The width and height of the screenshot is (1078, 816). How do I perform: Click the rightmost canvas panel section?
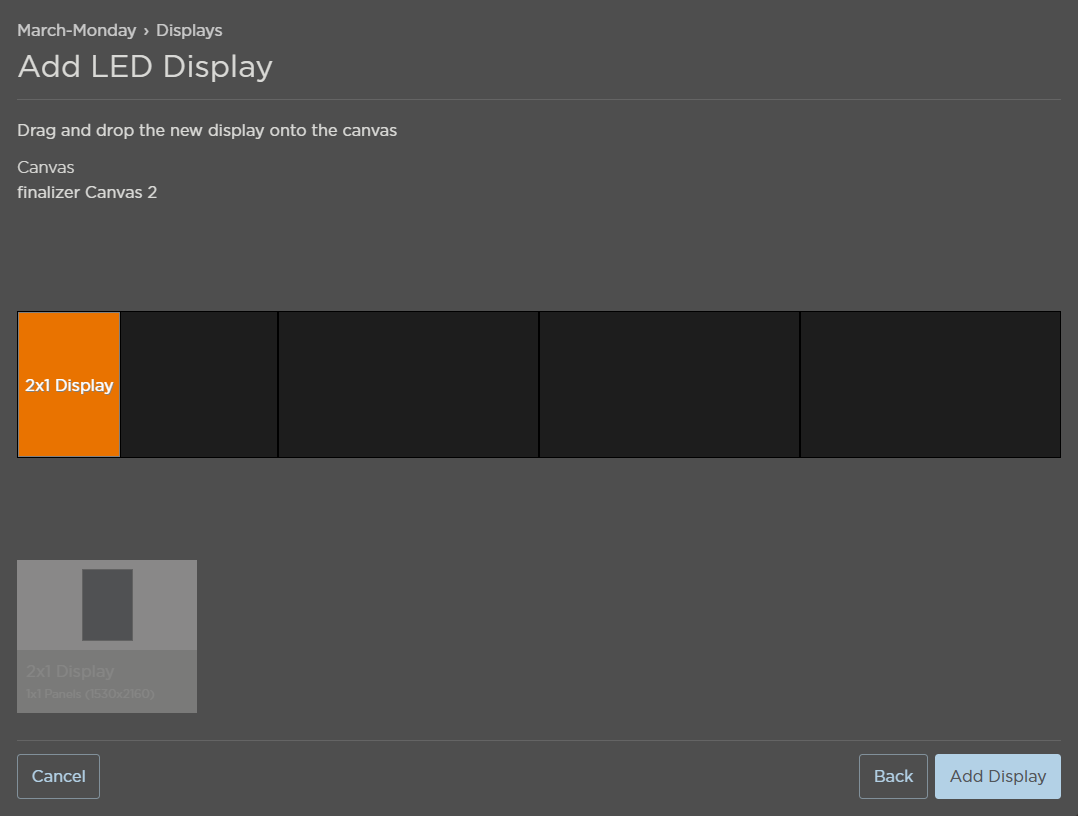[930, 385]
